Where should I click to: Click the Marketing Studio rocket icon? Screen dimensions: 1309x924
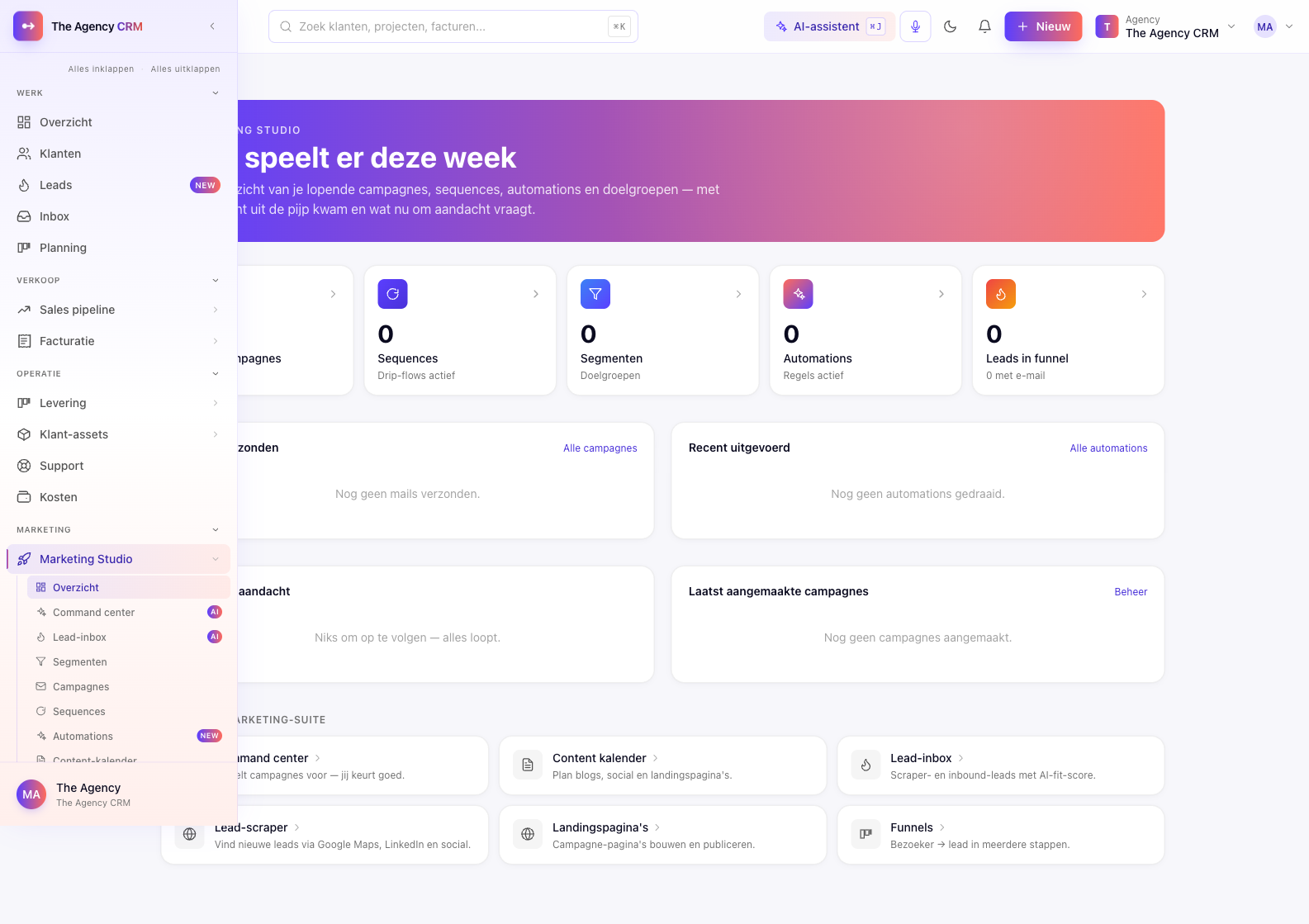(24, 559)
